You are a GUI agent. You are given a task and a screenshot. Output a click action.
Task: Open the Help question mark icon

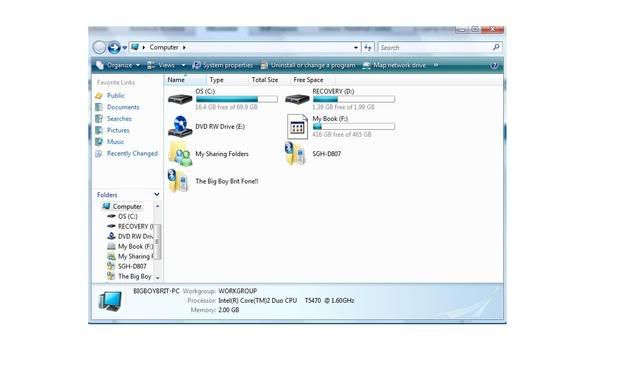[494, 65]
